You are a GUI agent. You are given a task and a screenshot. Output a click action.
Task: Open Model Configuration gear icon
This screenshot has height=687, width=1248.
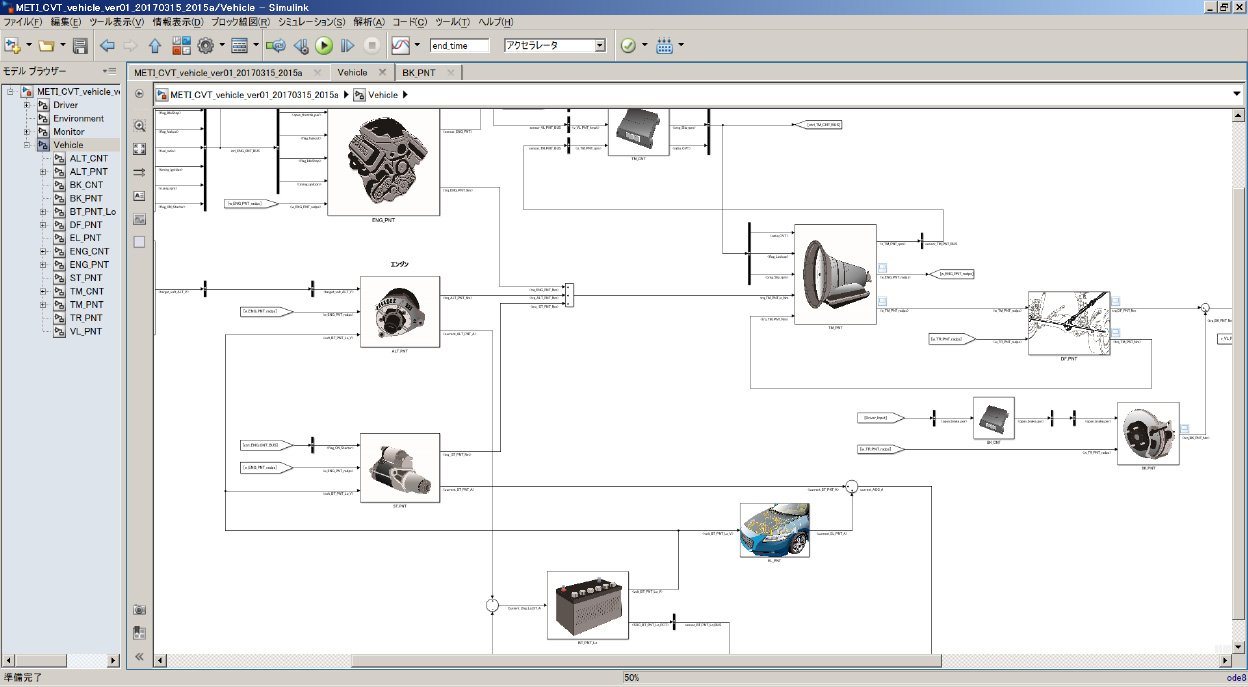[x=206, y=45]
